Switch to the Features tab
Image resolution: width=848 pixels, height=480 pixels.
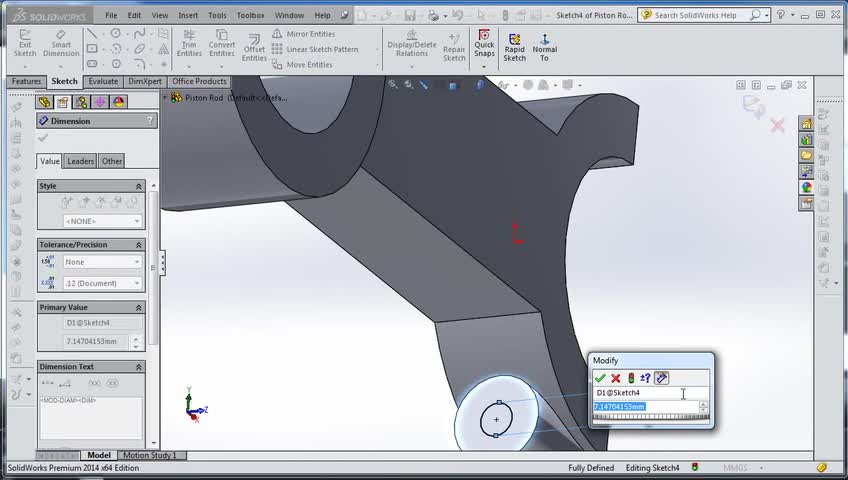point(26,82)
